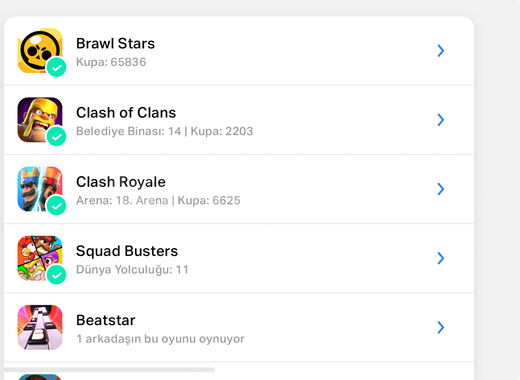Click the green checkmark badge on Squad Busters
This screenshot has width=520, height=380.
[56, 275]
